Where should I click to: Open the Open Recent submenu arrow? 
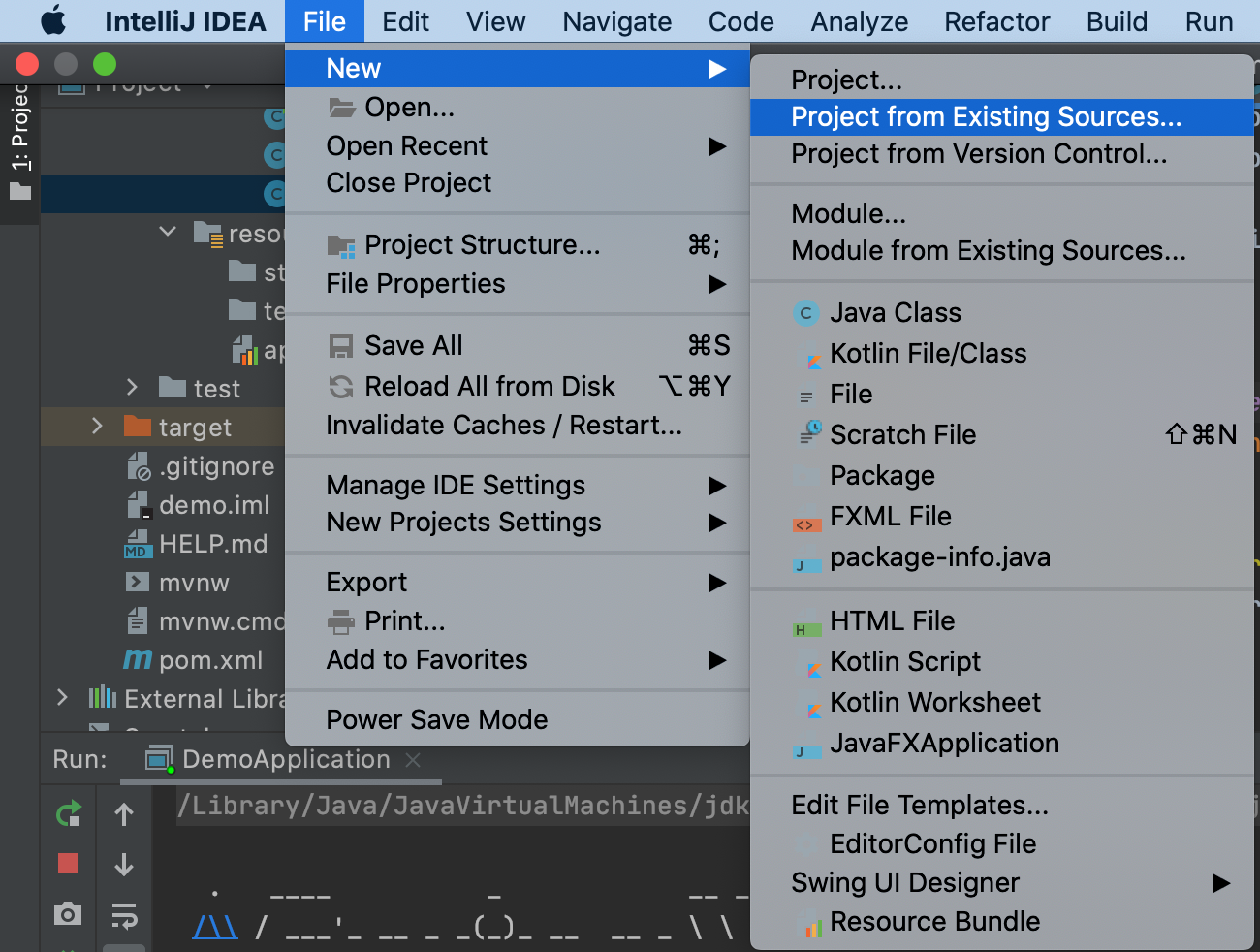717,146
